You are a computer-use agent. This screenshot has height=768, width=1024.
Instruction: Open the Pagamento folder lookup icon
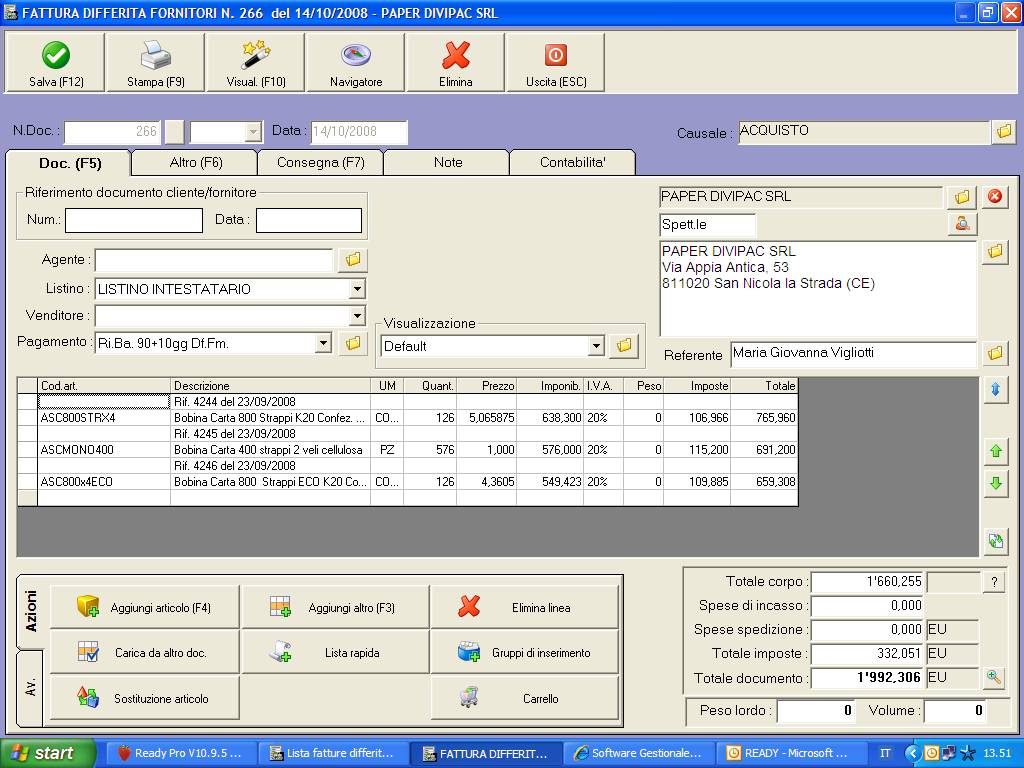pyautogui.click(x=353, y=343)
